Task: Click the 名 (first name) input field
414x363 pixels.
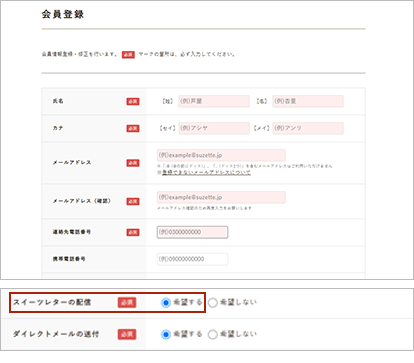Action: (x=308, y=101)
